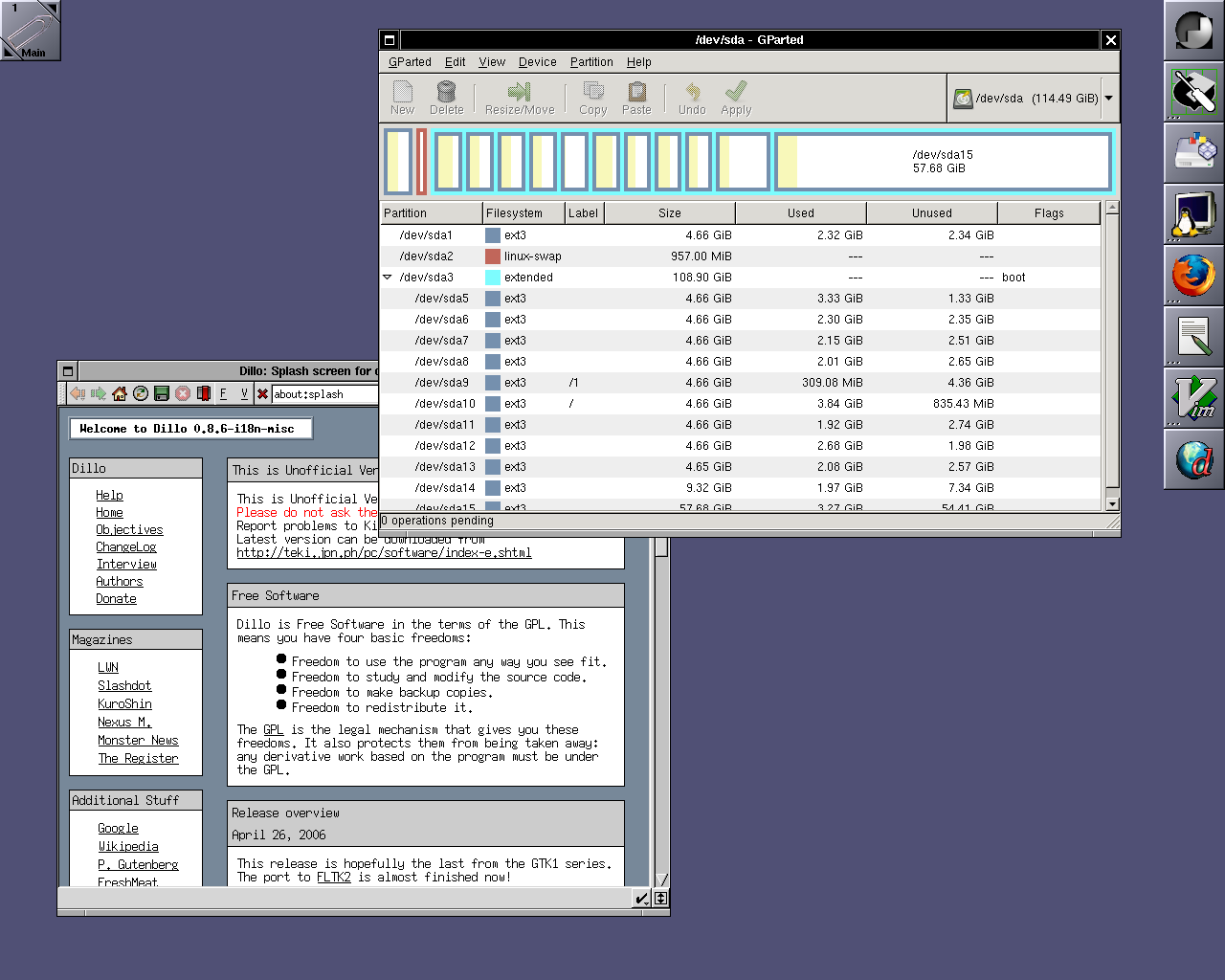This screenshot has width=1225, height=980.
Task: Click the Resize/Move toolbar icon
Action: [519, 92]
